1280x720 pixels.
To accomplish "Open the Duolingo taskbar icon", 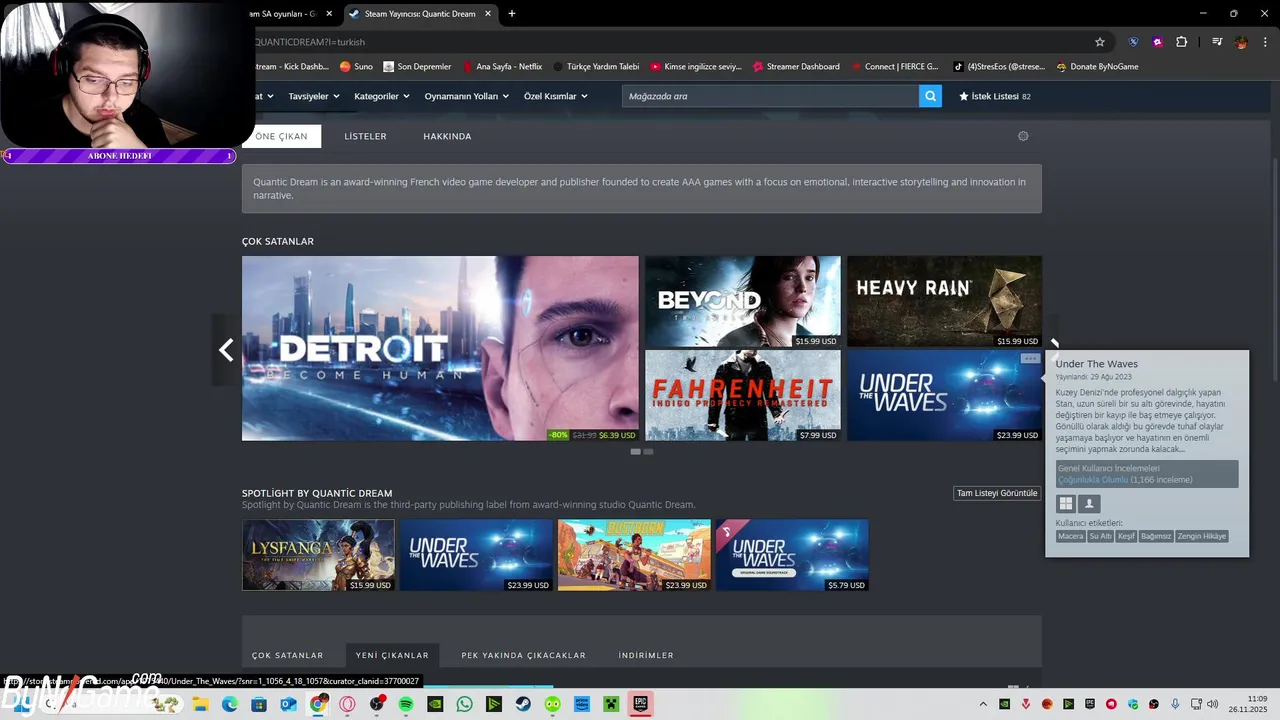I will (553, 704).
